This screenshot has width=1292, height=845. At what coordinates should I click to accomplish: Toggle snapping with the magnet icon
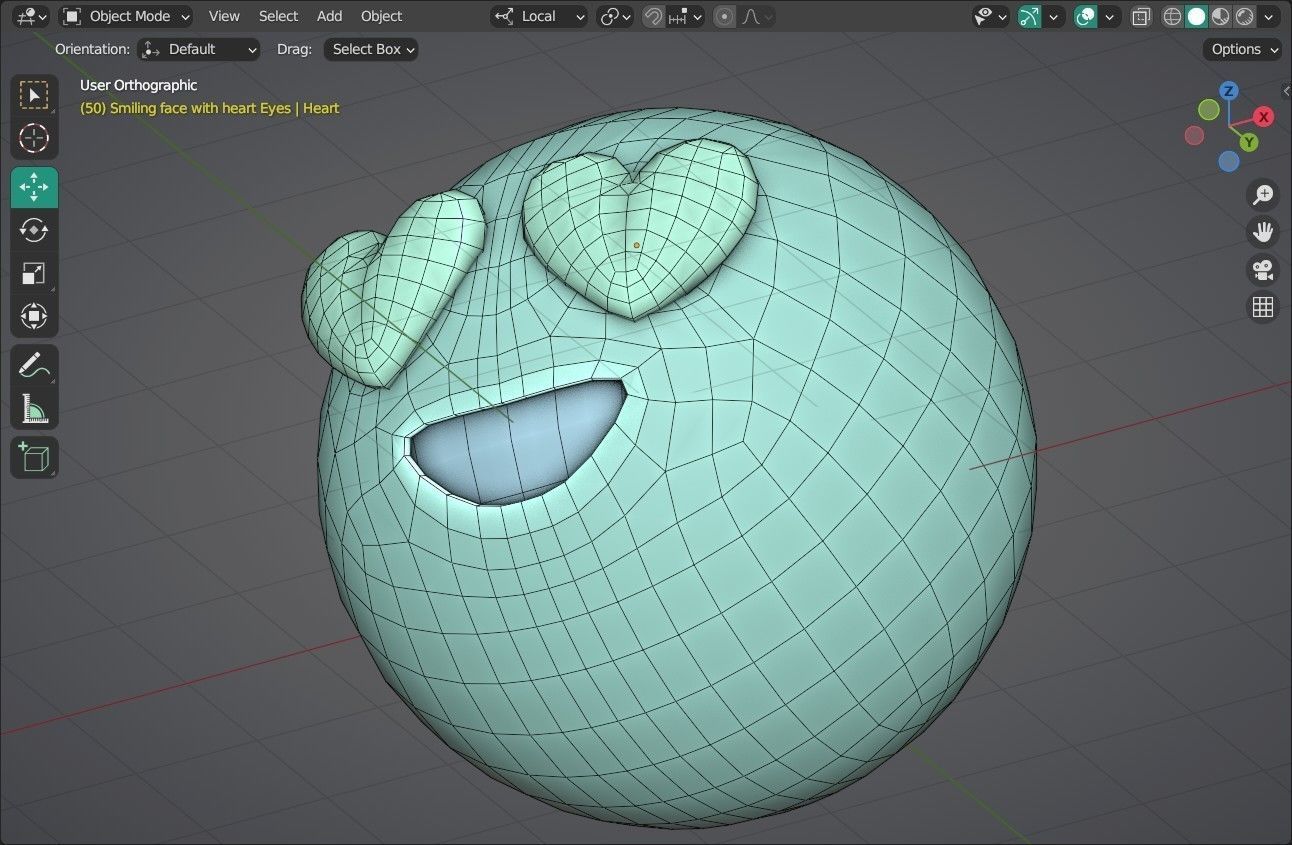point(650,16)
